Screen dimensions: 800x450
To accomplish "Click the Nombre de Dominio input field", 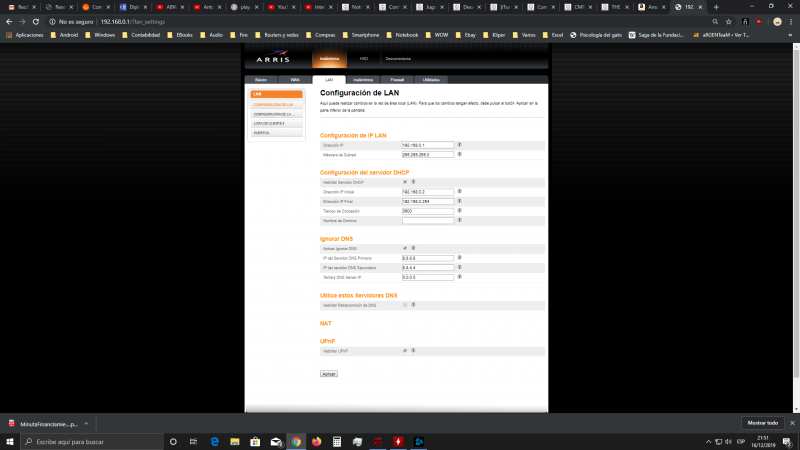I will [x=427, y=221].
